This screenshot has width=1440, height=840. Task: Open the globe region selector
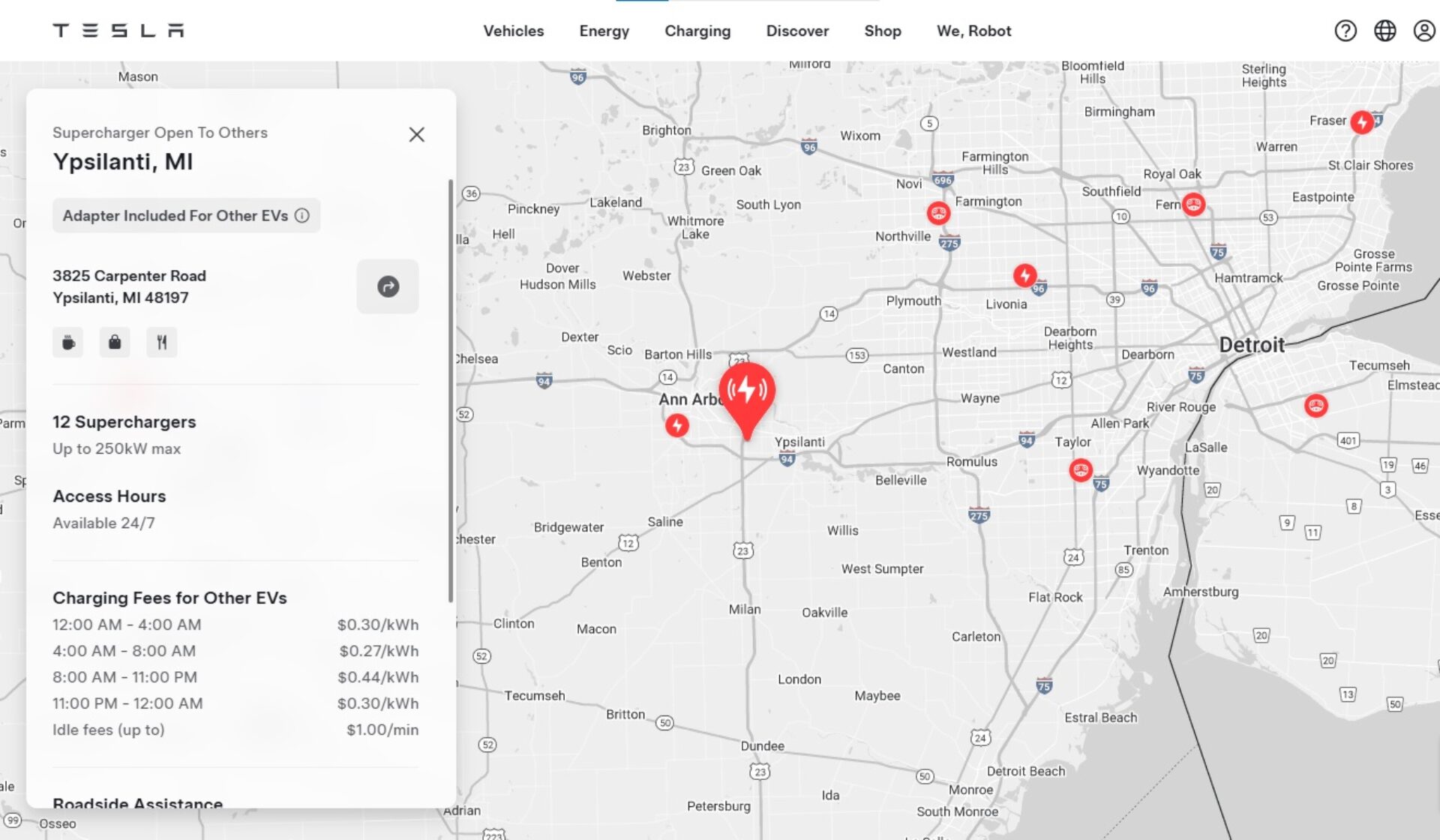click(x=1384, y=31)
